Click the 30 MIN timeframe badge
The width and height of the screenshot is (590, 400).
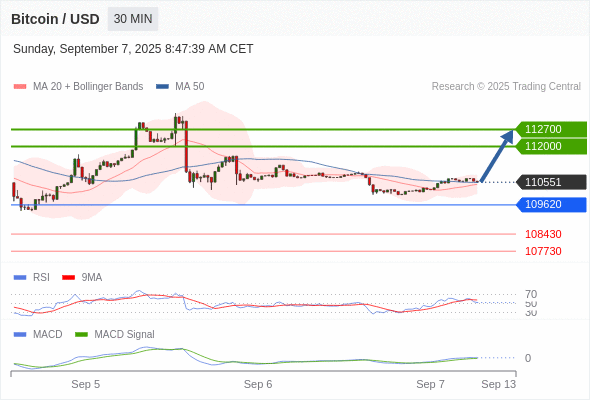133,19
